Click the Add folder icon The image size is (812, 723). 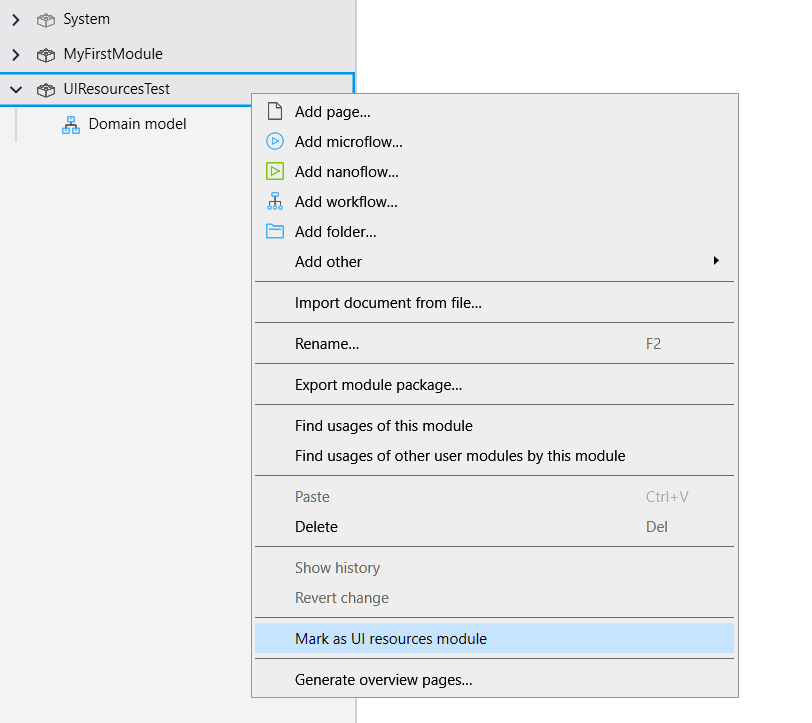point(274,231)
